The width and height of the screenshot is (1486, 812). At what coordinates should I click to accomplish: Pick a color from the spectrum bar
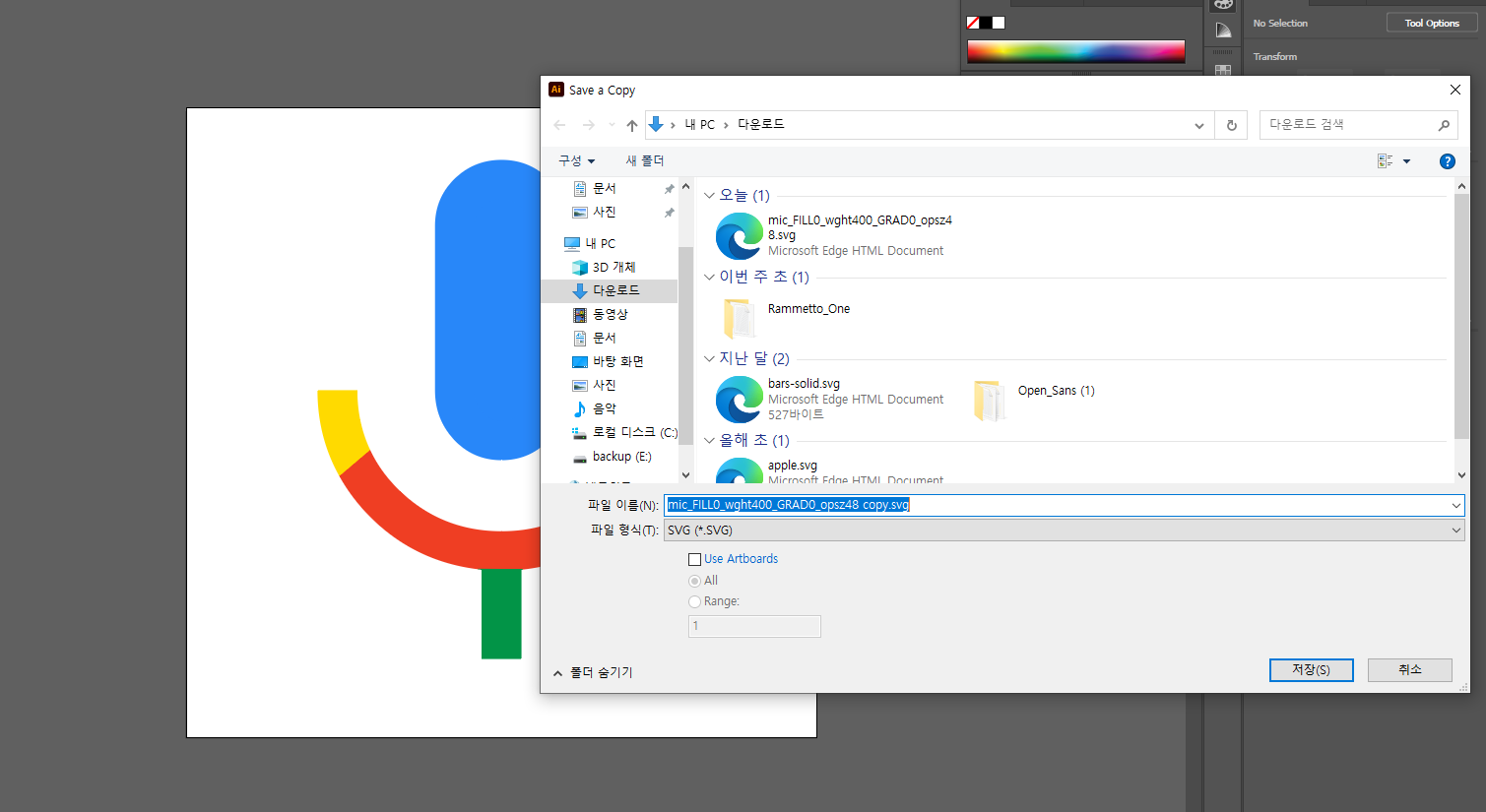[x=1076, y=51]
